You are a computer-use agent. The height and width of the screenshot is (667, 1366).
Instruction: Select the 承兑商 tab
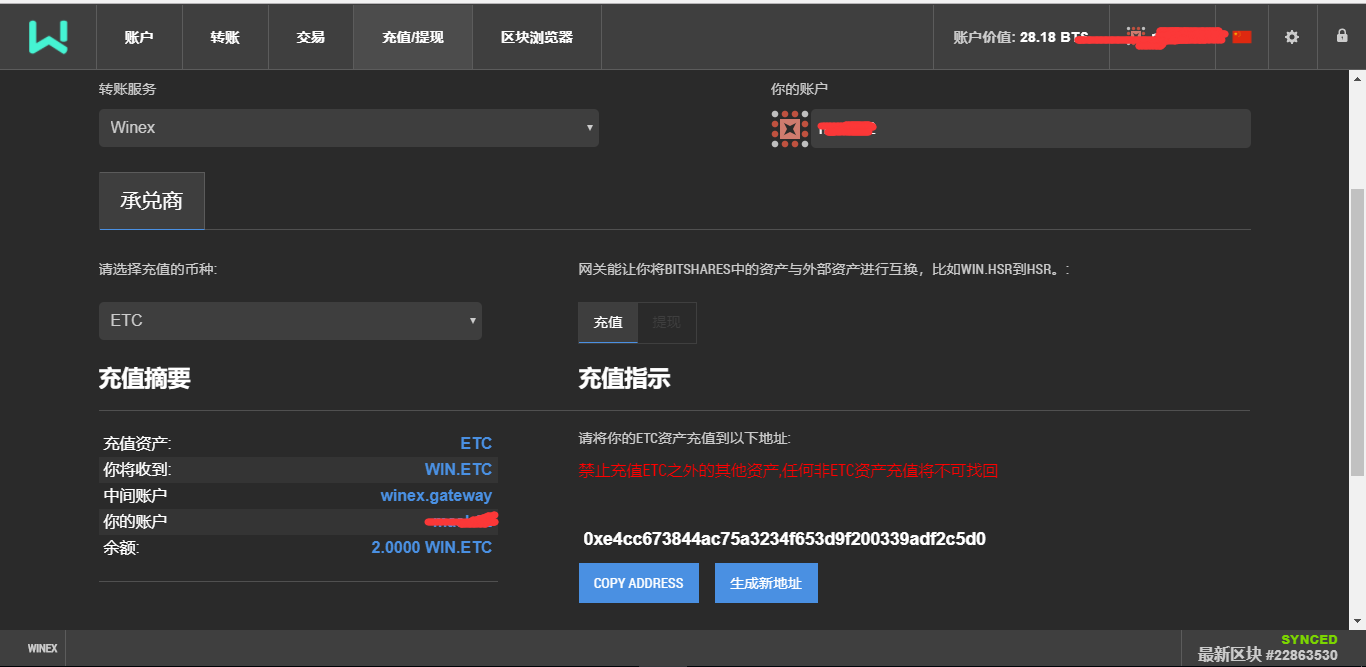[152, 201]
